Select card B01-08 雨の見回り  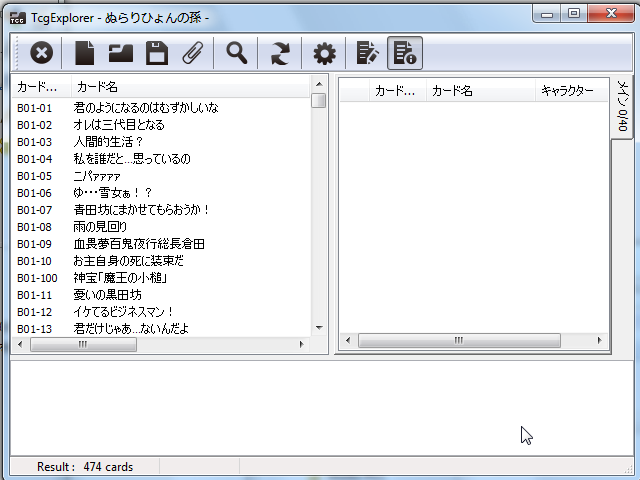click(161, 227)
